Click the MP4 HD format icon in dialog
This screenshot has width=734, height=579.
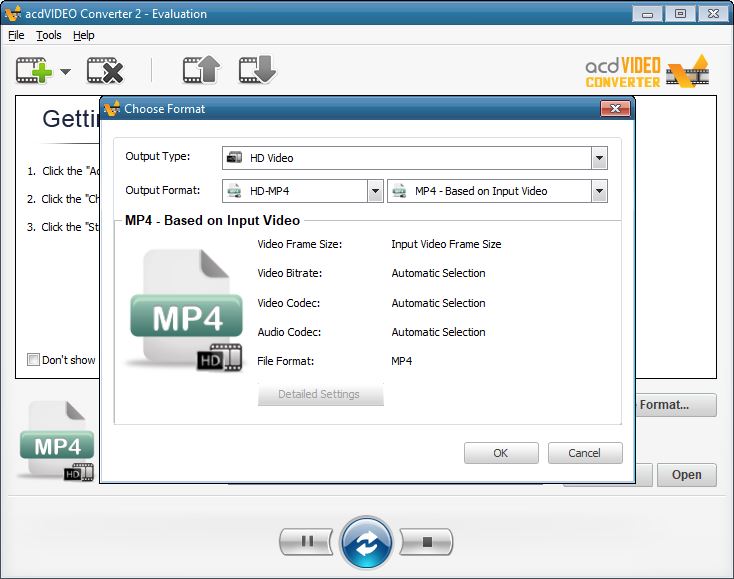click(186, 310)
